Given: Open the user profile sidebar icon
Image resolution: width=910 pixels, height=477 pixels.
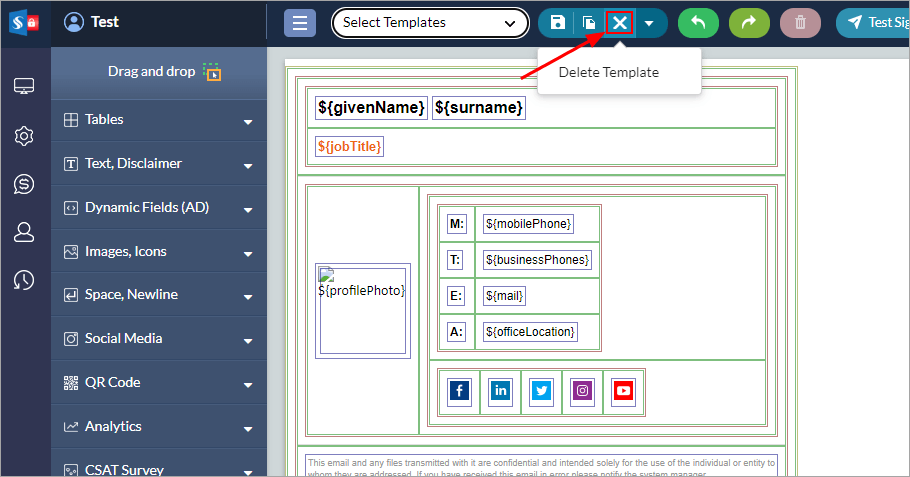Looking at the screenshot, I should [x=25, y=232].
